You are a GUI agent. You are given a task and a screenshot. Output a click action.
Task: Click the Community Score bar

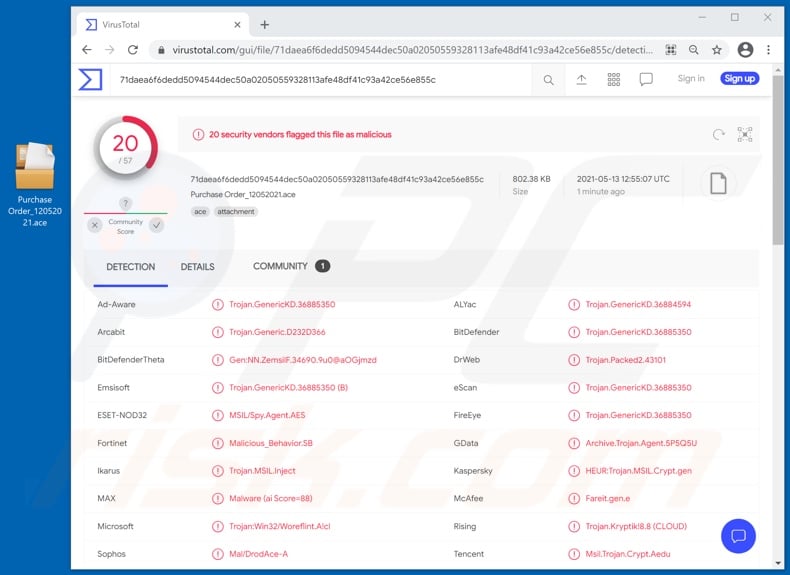tap(125, 214)
